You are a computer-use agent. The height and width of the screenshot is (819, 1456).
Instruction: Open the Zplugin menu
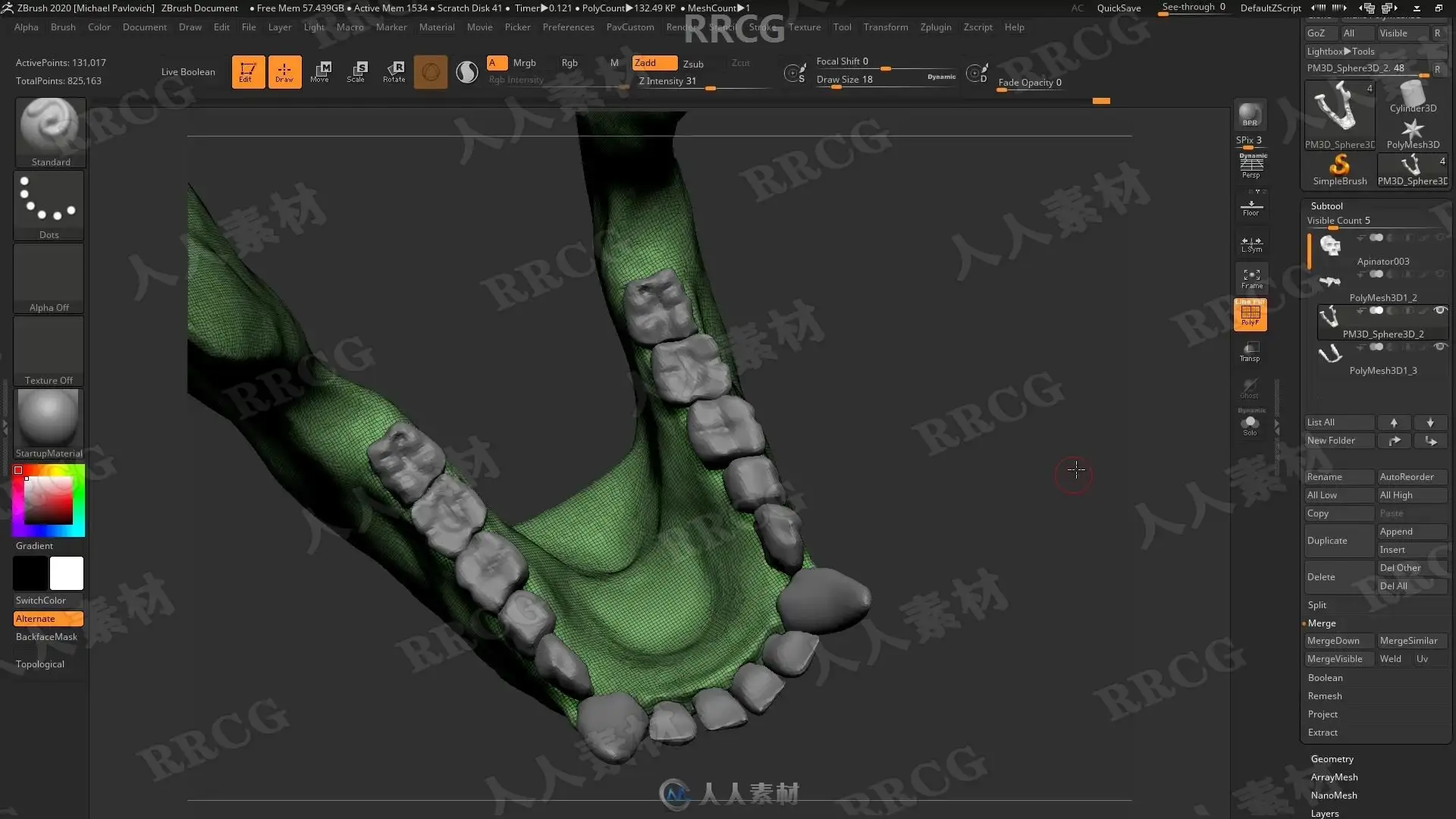click(935, 27)
